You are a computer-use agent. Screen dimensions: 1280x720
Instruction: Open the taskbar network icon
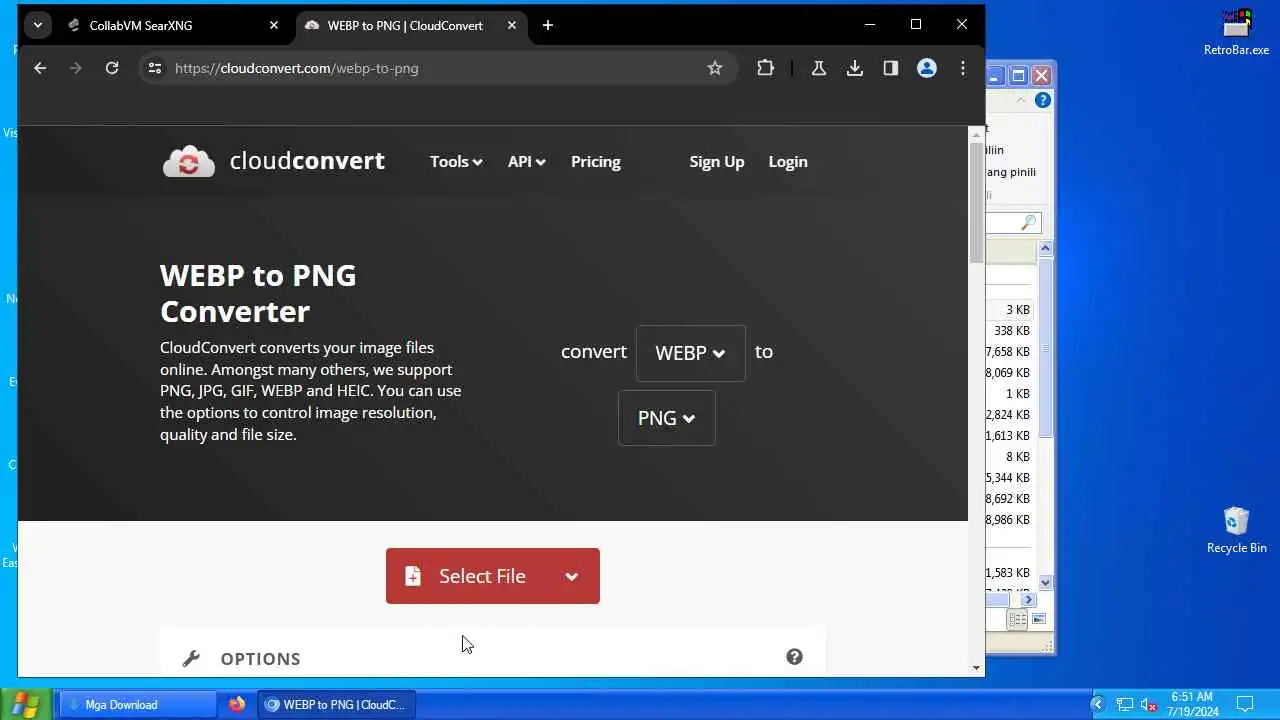1124,704
